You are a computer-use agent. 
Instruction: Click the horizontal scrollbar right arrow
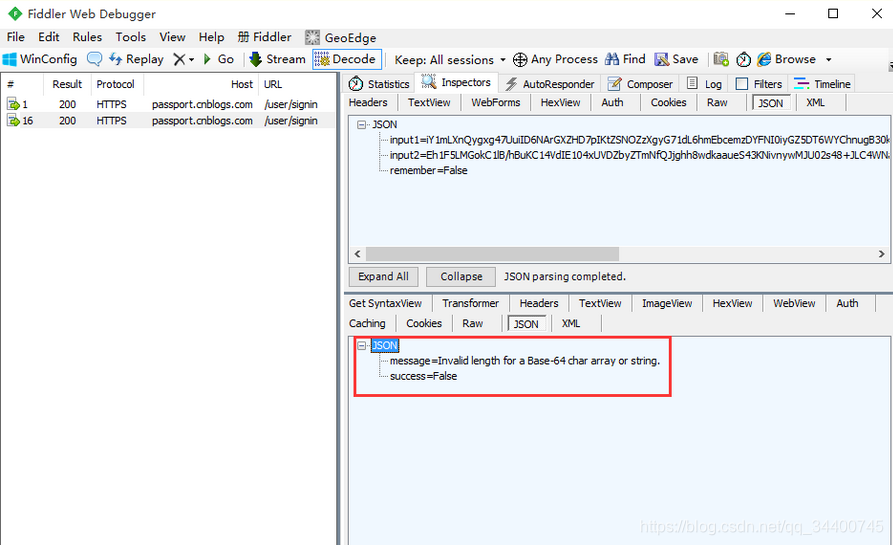[x=881, y=254]
